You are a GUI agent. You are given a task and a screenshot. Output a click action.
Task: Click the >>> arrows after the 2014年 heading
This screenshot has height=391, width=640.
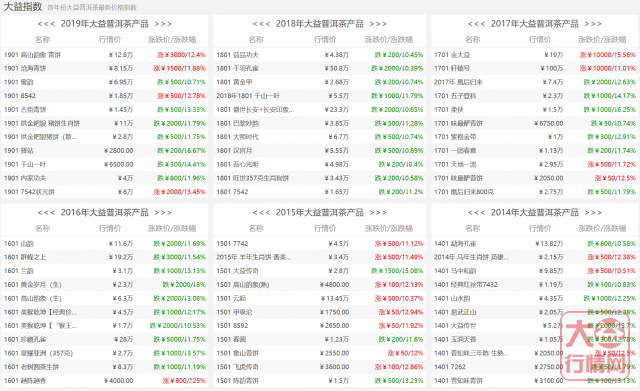click(x=593, y=213)
